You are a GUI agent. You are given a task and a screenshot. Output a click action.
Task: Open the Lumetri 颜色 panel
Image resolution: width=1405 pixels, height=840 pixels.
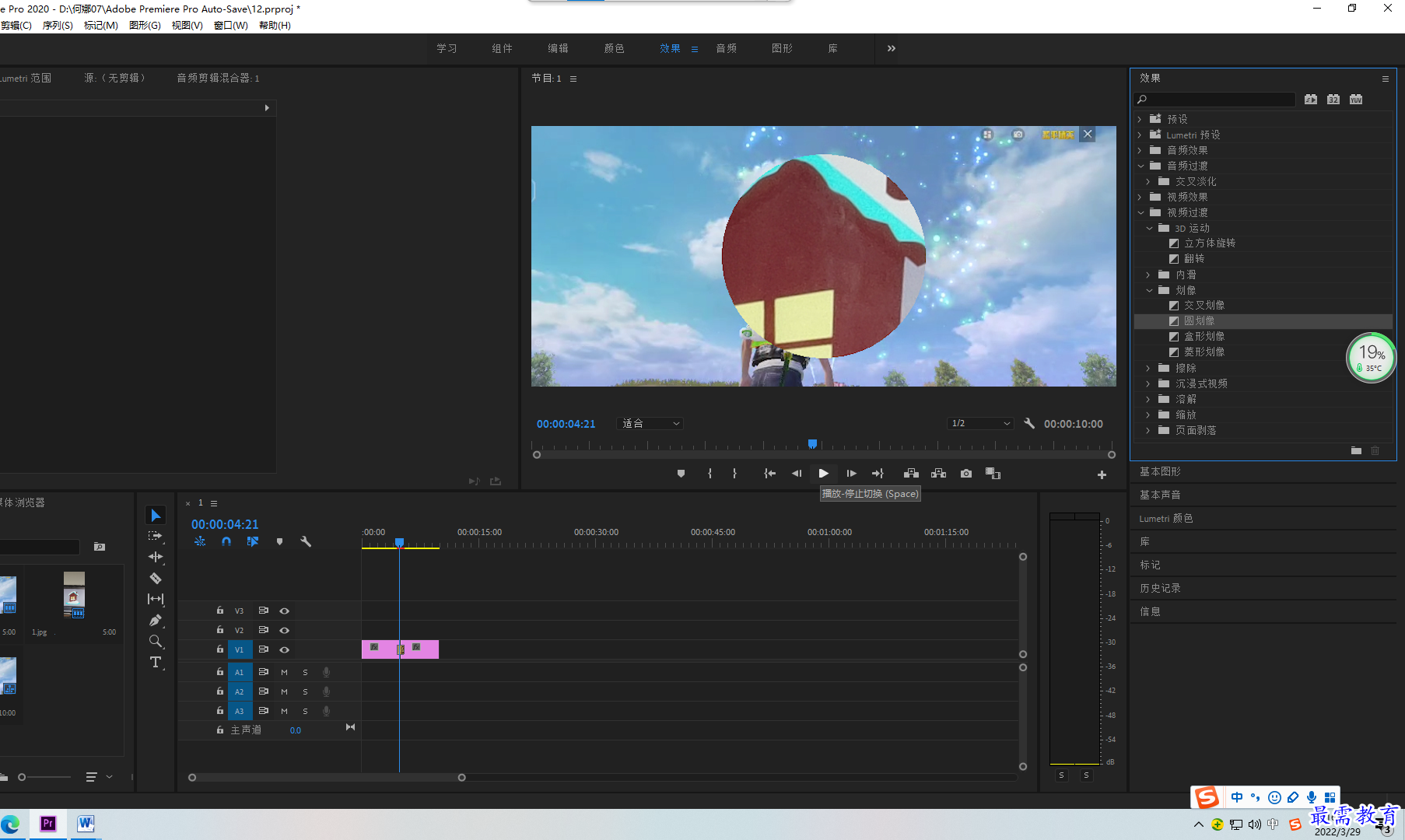1165,518
